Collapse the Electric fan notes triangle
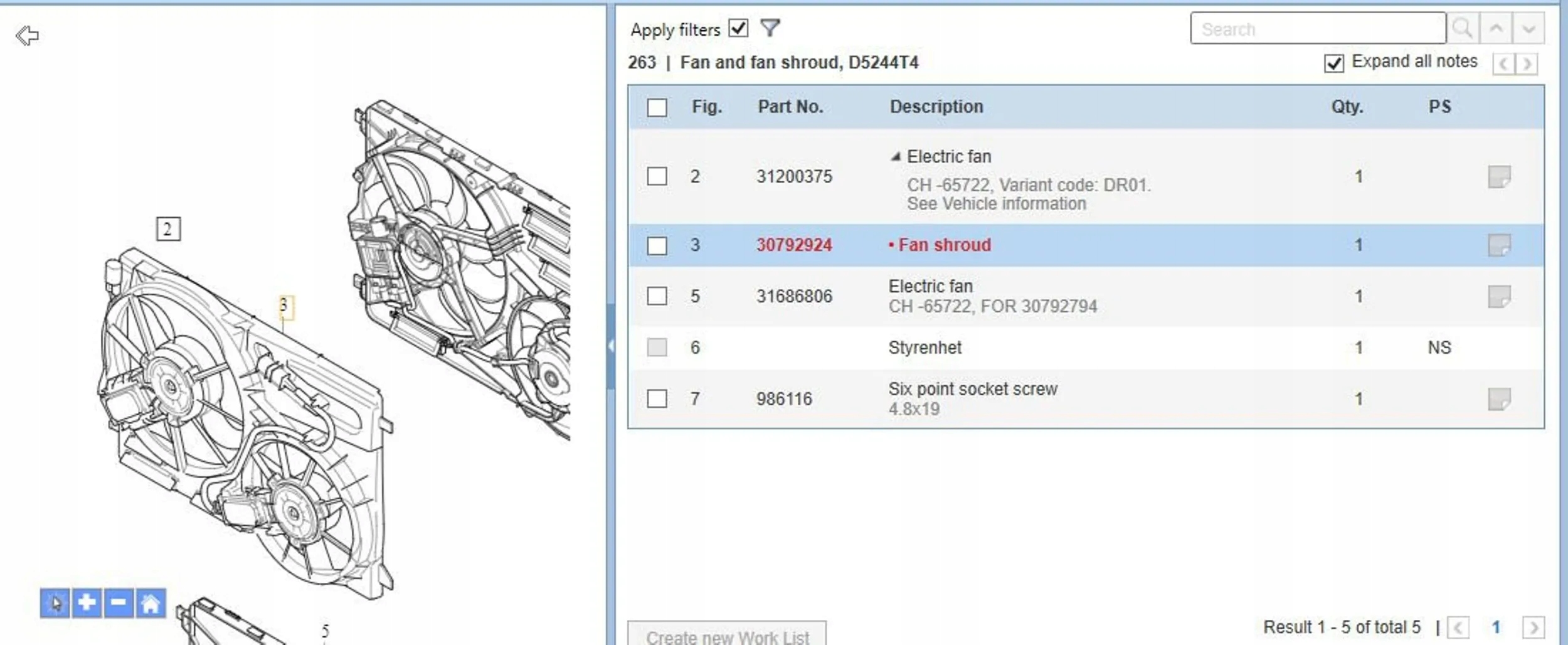Screen dimensions: 1568x645 (x=896, y=157)
